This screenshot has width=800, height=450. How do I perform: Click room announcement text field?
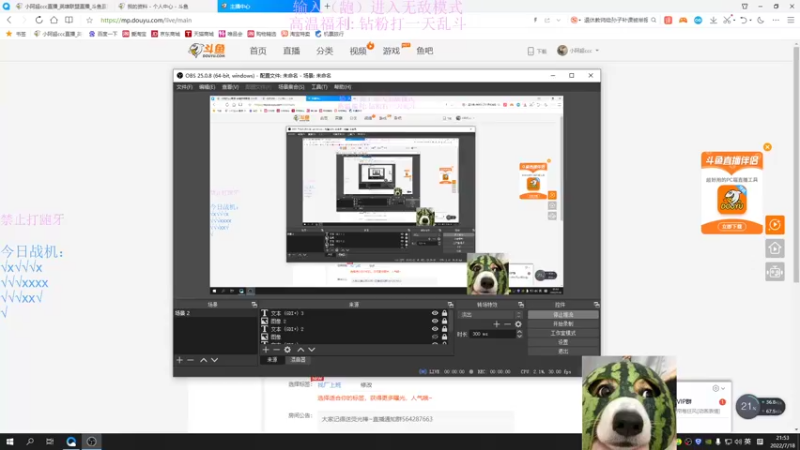pos(415,419)
